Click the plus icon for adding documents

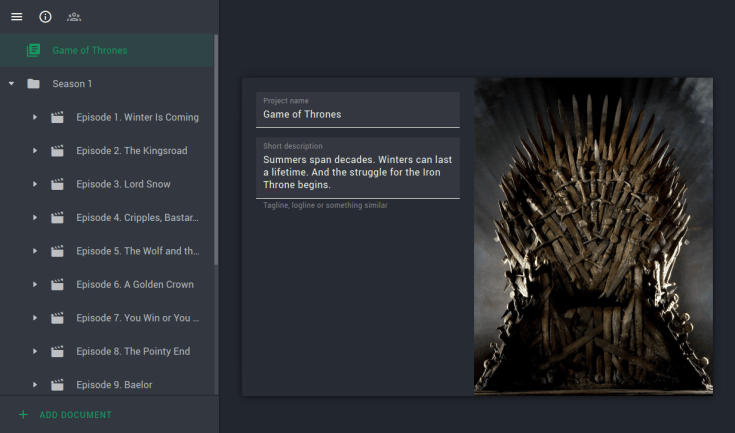pyautogui.click(x=23, y=414)
